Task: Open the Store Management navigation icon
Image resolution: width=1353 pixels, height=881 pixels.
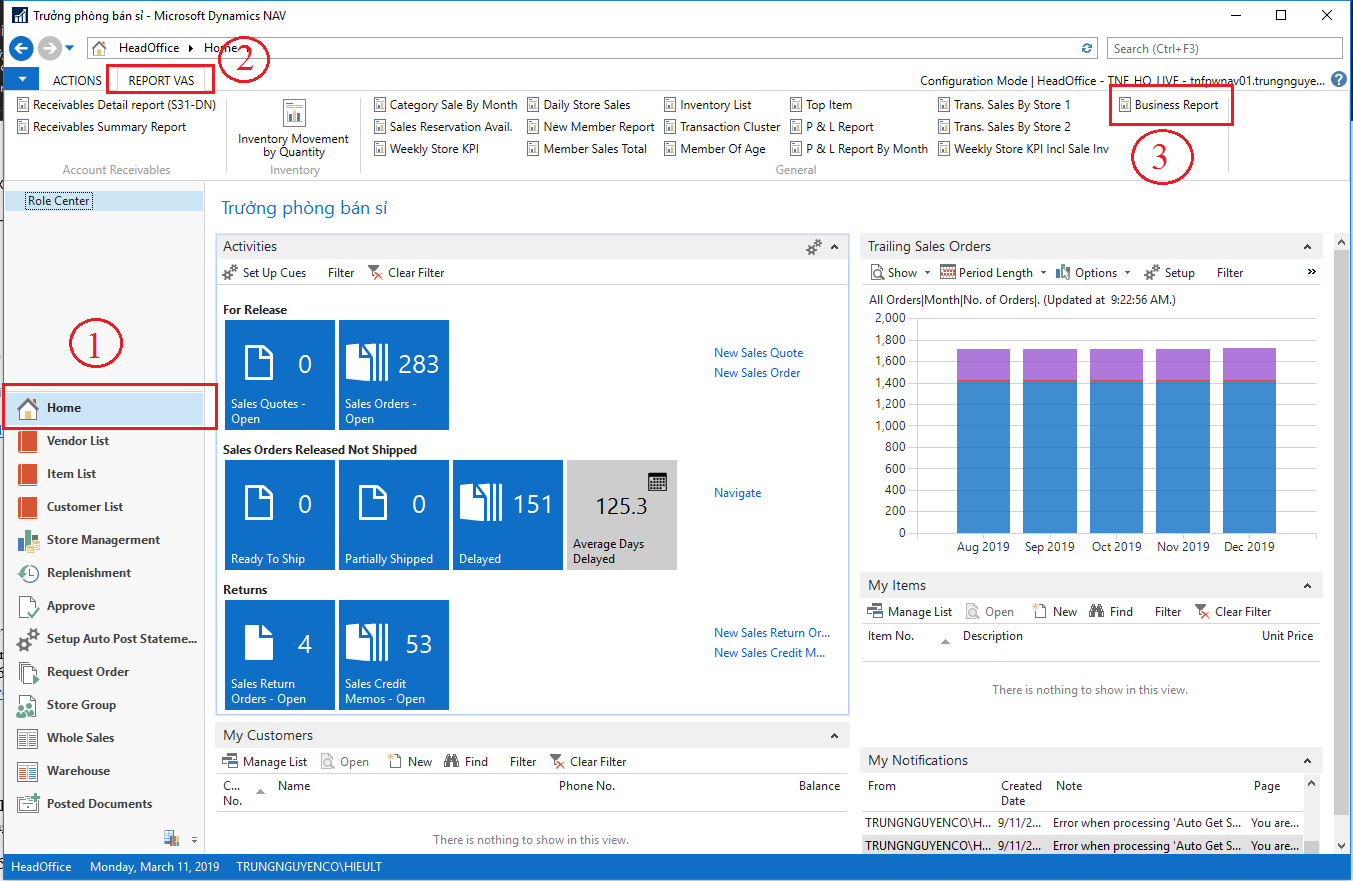Action: point(28,540)
